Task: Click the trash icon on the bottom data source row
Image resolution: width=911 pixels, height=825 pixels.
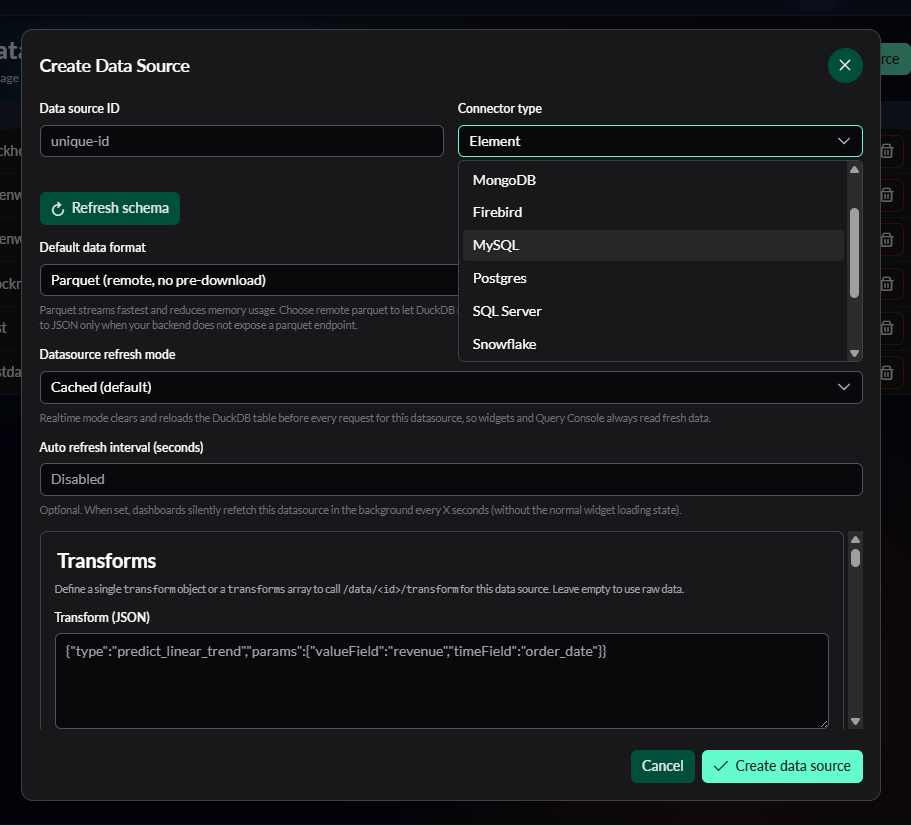Action: coord(886,372)
